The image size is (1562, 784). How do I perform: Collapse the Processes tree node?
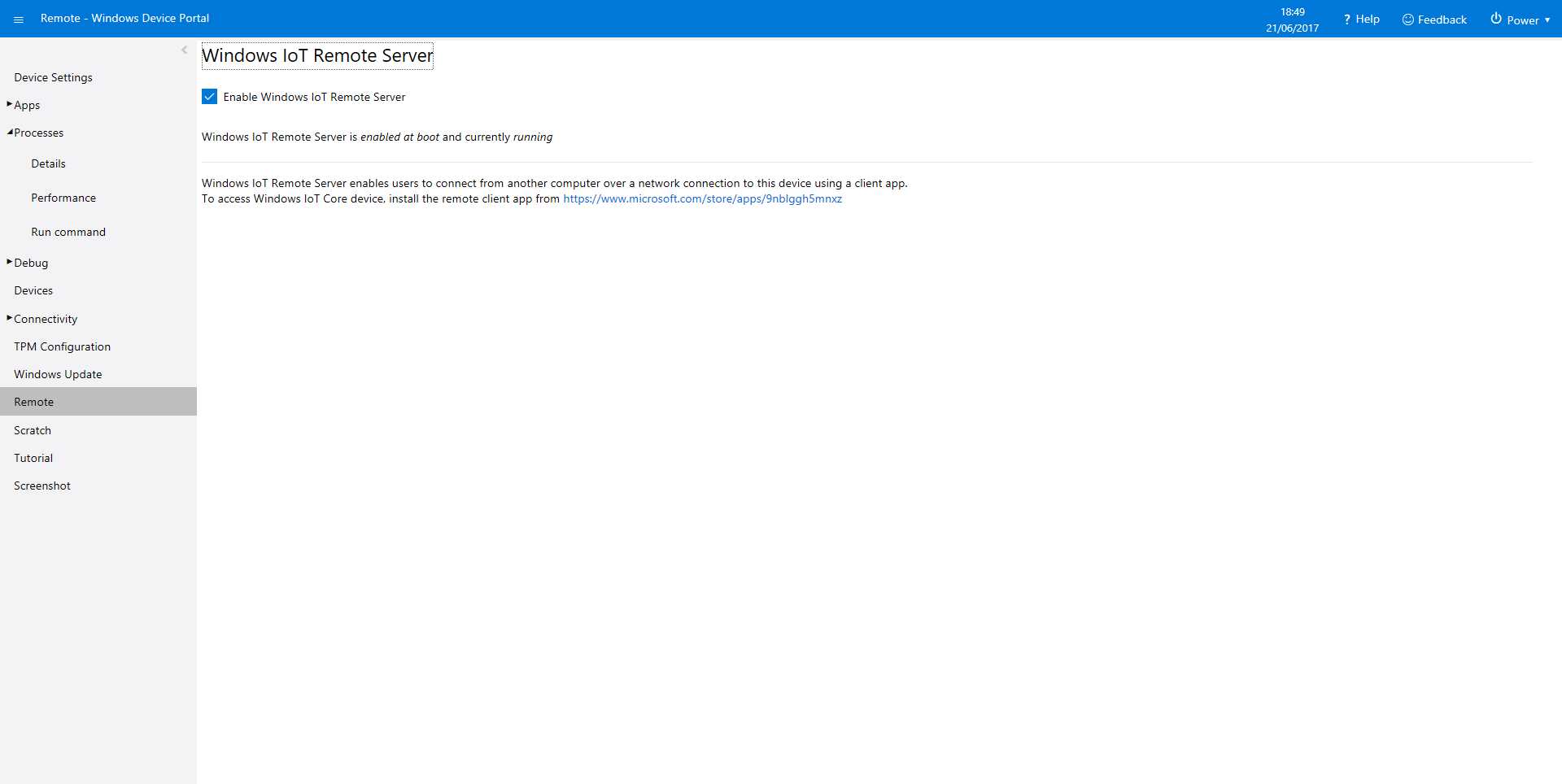10,132
